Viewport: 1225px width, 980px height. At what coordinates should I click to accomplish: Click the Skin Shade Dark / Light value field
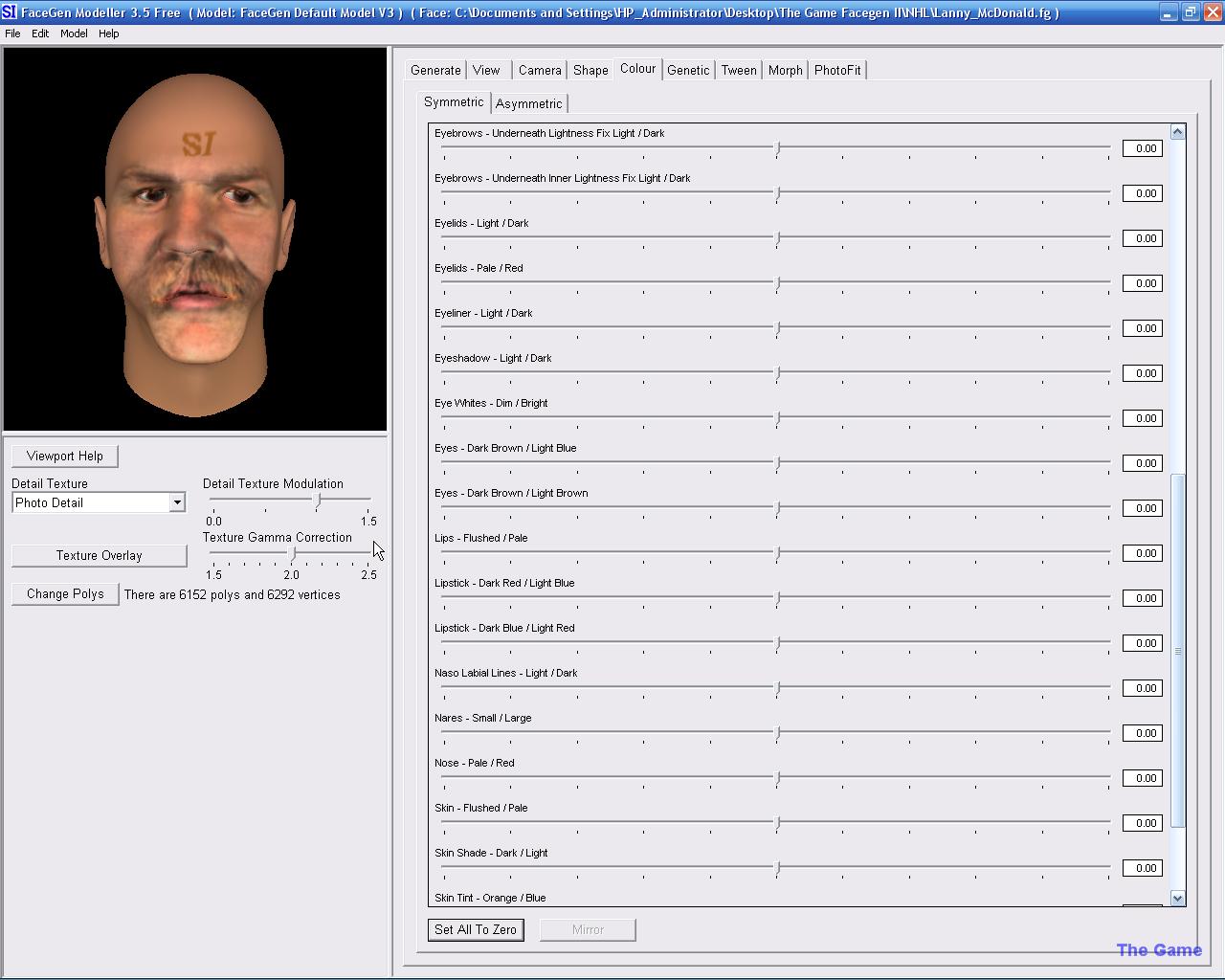coord(1142,868)
